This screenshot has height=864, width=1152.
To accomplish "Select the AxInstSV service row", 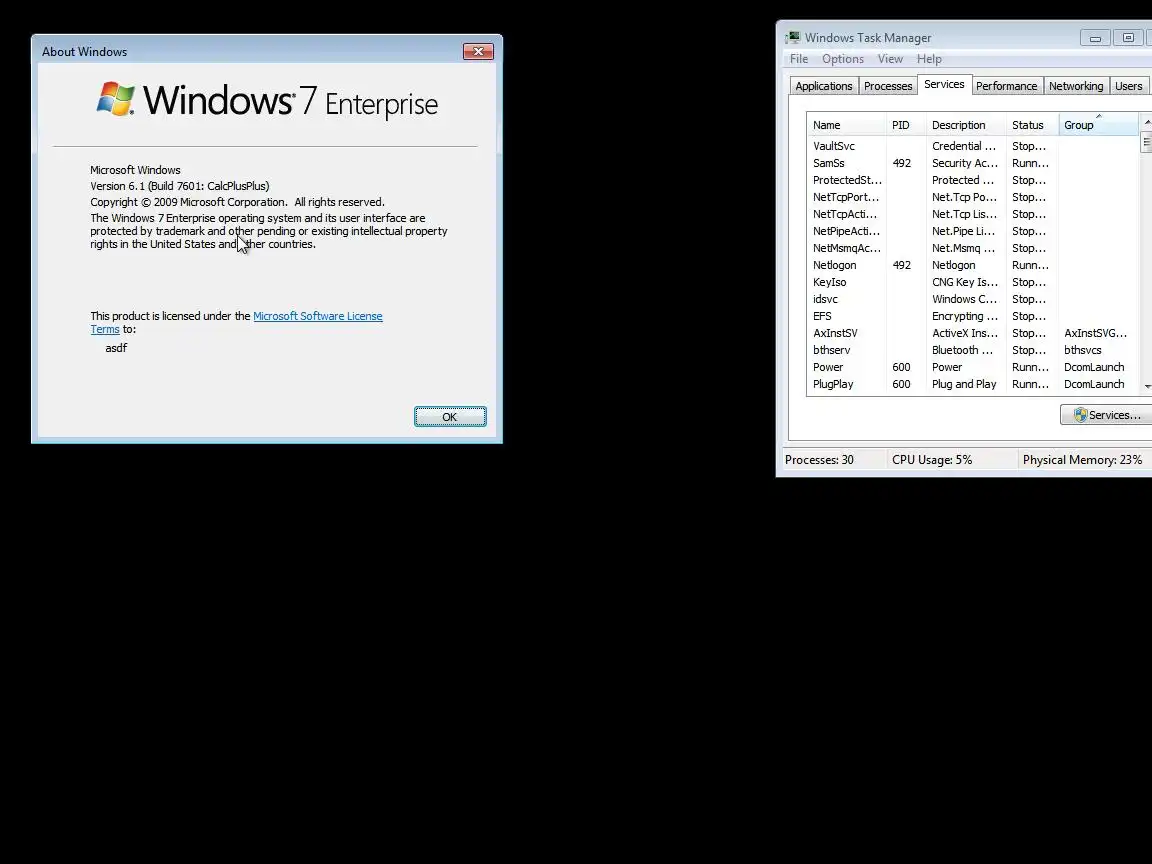I will (973, 333).
